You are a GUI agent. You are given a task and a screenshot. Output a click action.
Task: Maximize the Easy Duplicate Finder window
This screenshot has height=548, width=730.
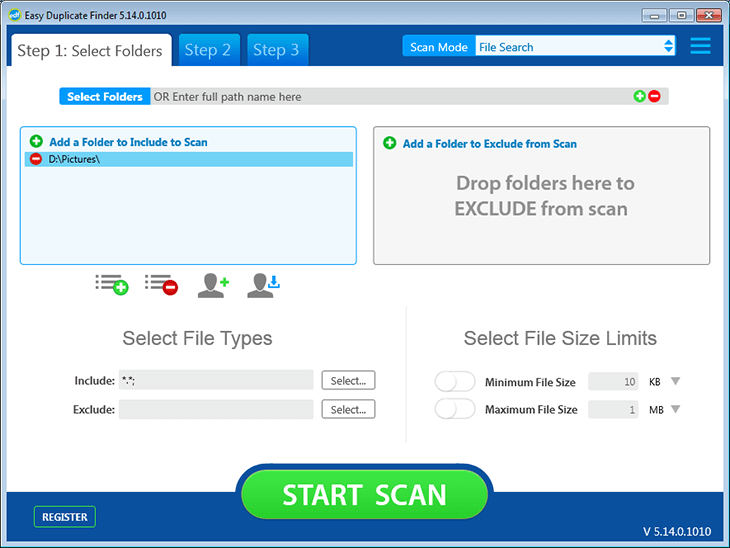point(682,15)
